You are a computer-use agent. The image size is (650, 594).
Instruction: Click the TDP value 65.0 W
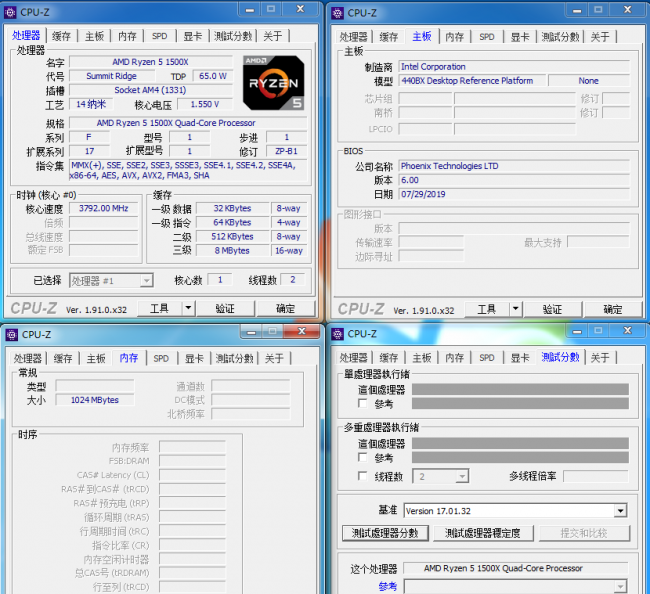pyautogui.click(x=213, y=76)
